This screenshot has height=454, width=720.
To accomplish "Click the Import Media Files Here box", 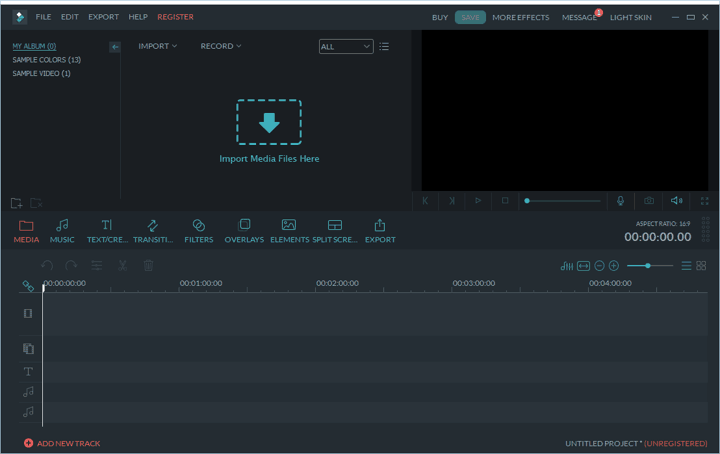I will [x=269, y=122].
